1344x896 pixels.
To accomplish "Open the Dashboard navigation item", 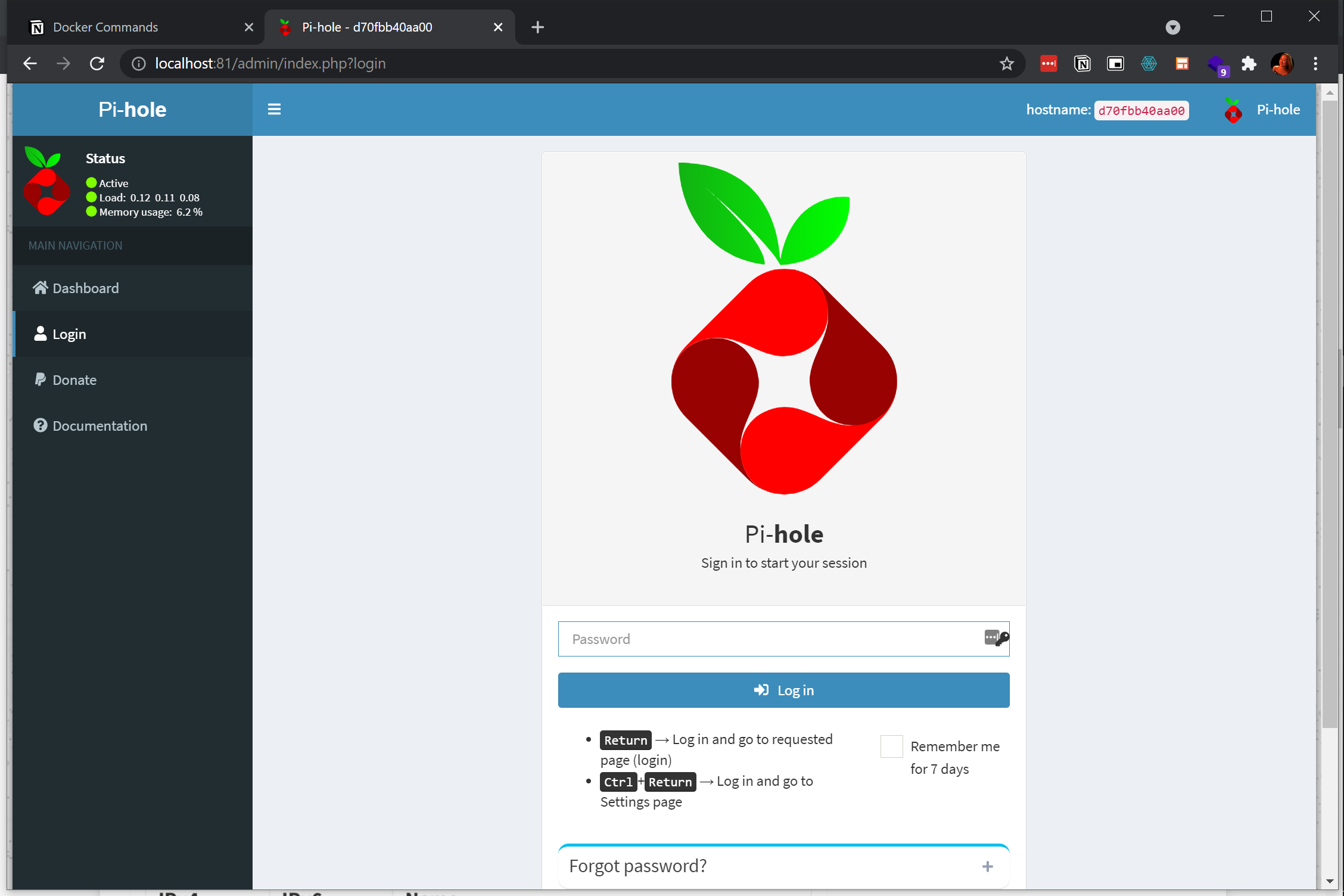I will [x=132, y=288].
